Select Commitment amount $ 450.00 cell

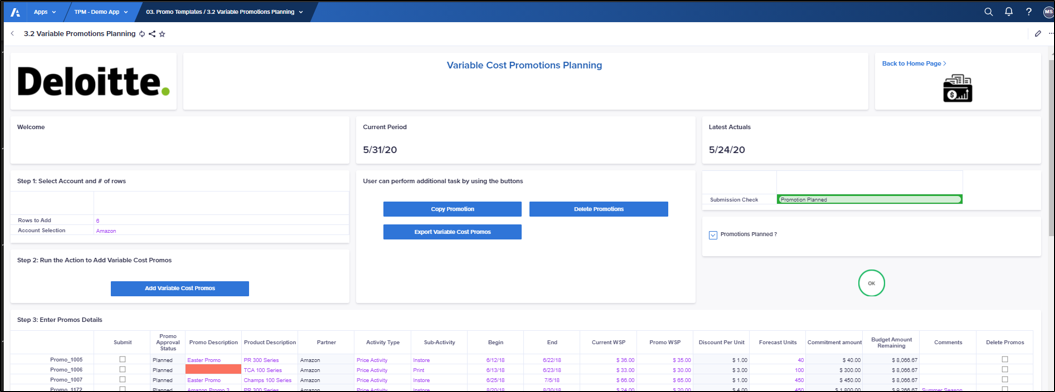834,380
